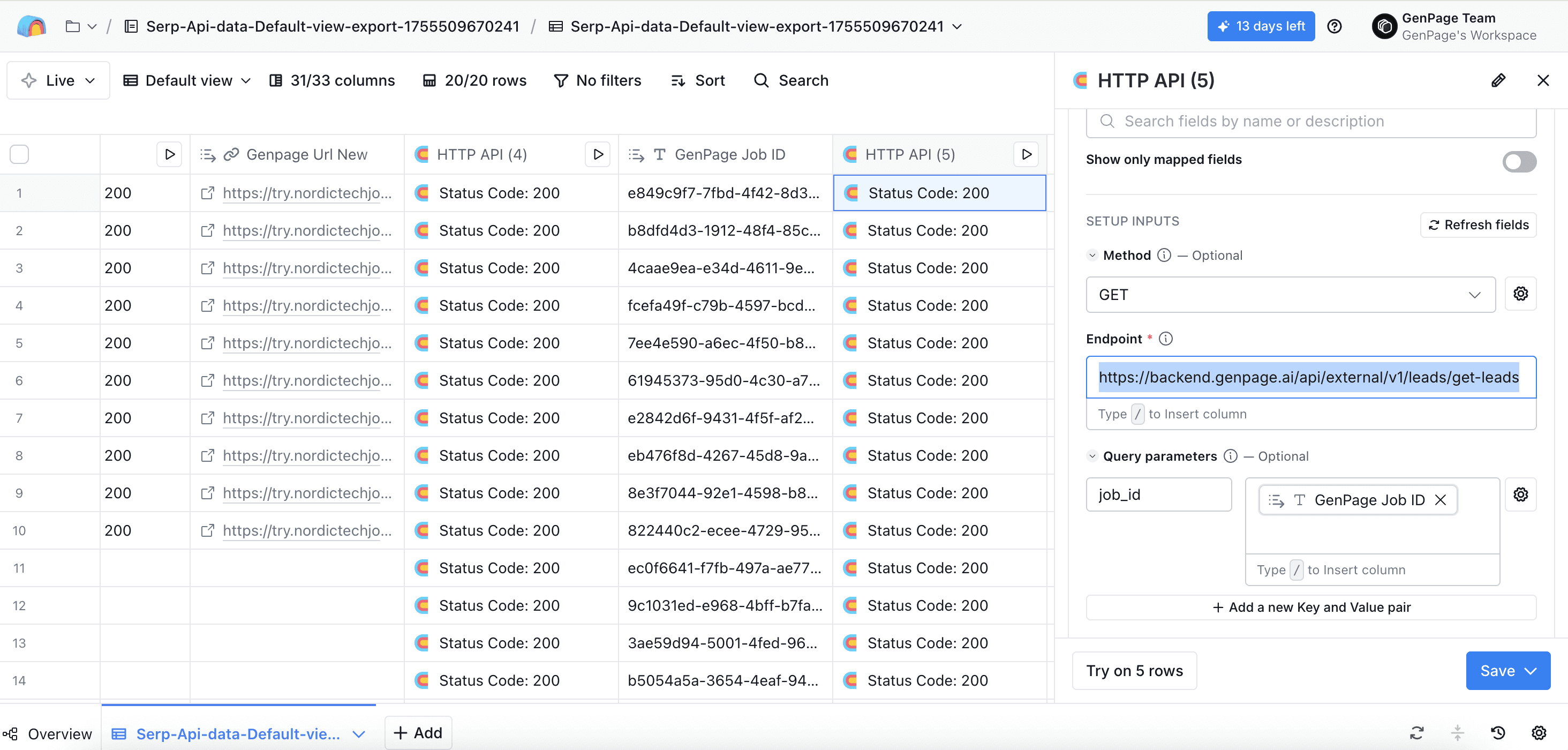The width and height of the screenshot is (1568, 750).
Task: Collapse the Query parameters section
Action: coord(1091,456)
